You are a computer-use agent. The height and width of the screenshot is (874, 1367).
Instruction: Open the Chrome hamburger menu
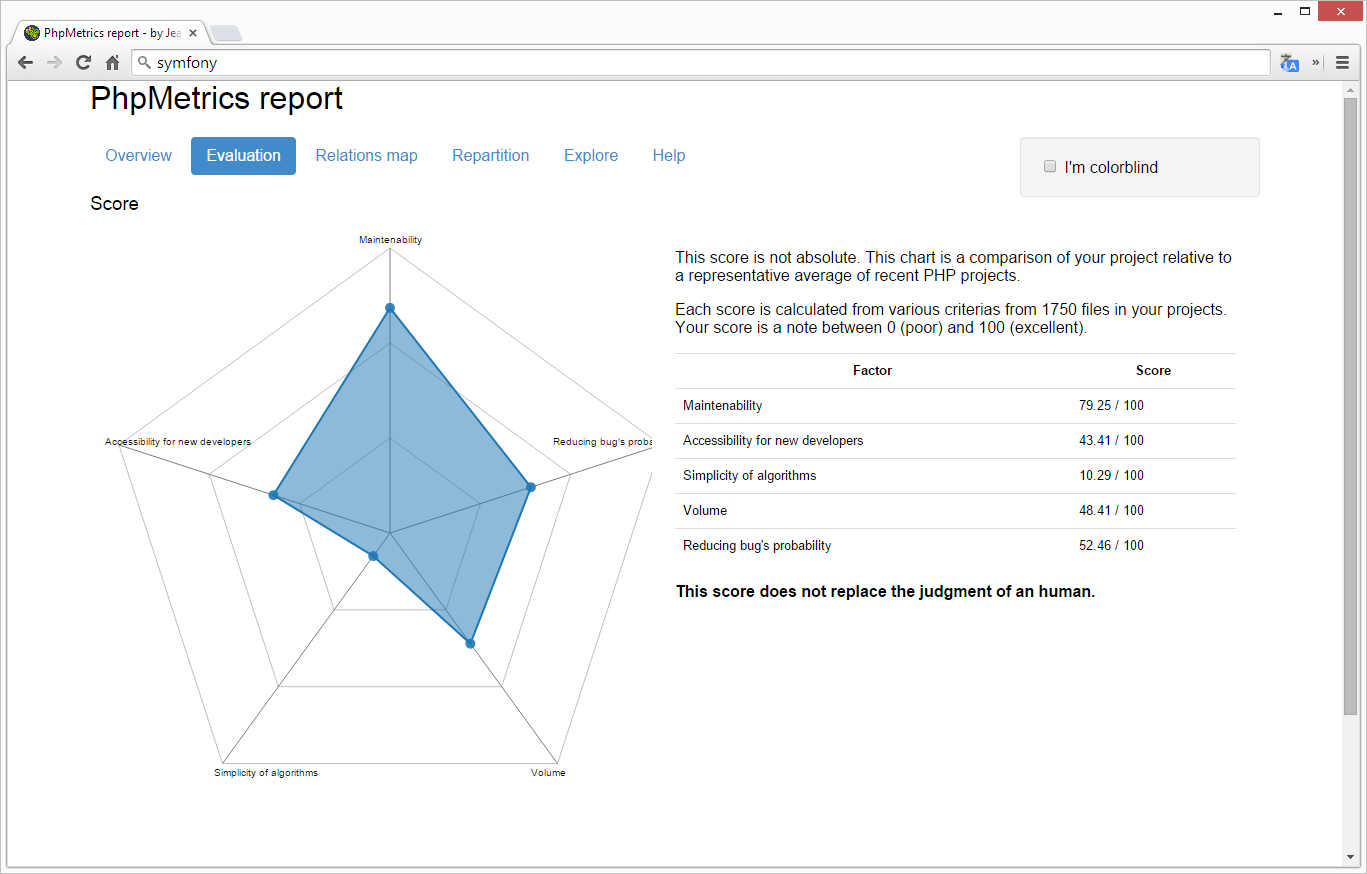(1342, 62)
